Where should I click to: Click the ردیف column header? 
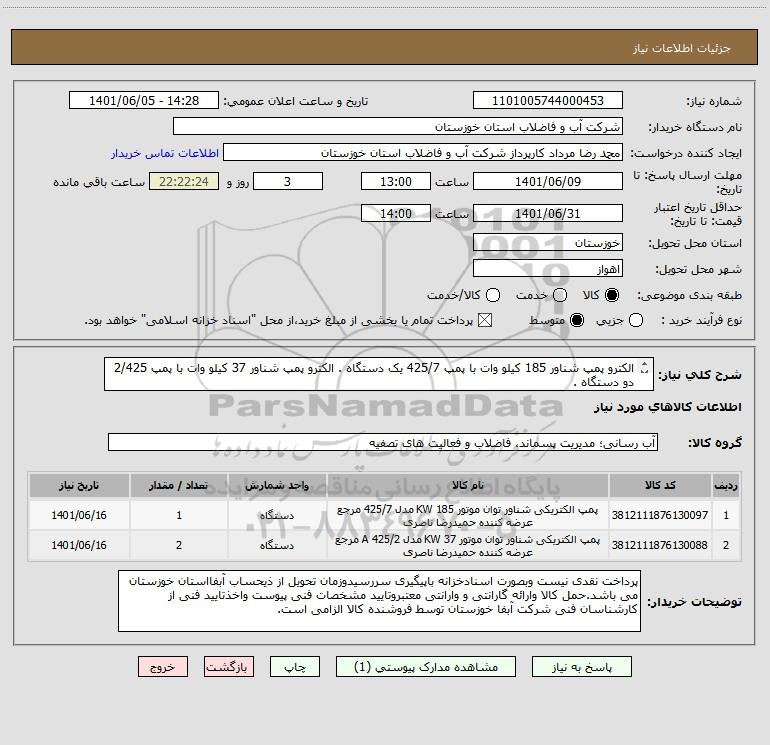pos(726,485)
